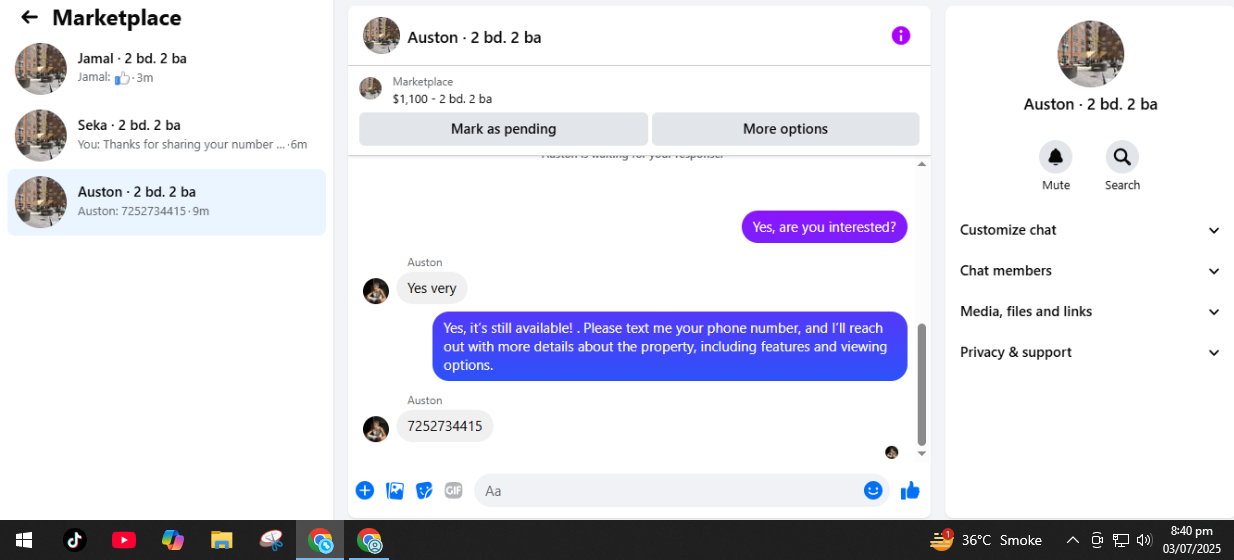1234x560 pixels.
Task: Click the chat messages scrollbar
Action: point(922,383)
